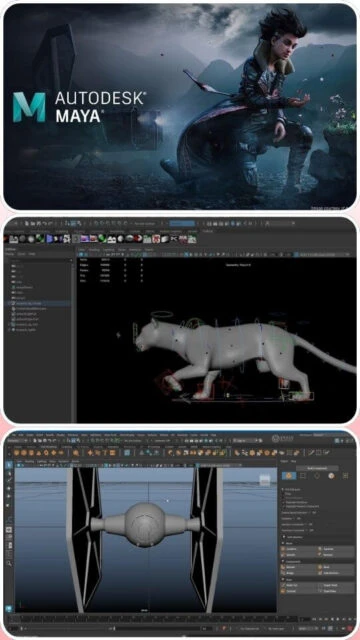Create a polygon cylinder from the shelf

(31, 452)
